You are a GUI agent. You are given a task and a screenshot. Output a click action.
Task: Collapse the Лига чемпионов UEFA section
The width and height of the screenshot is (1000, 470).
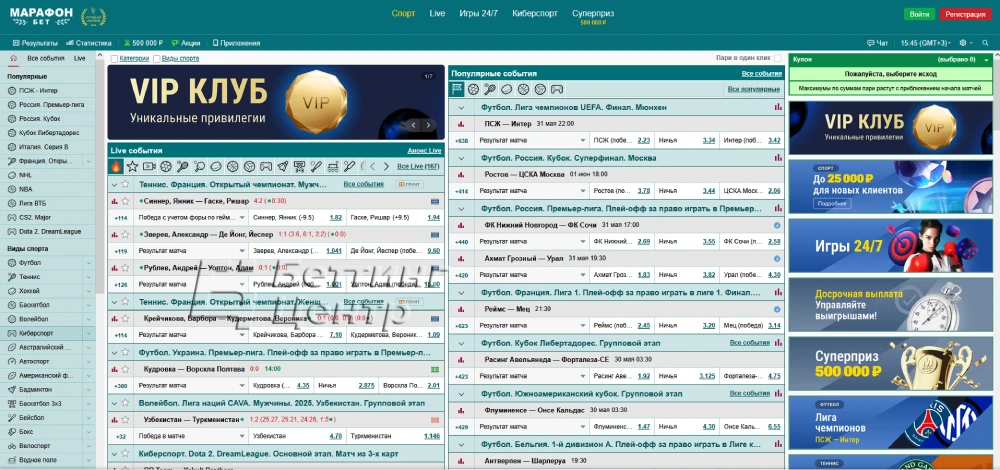point(462,107)
